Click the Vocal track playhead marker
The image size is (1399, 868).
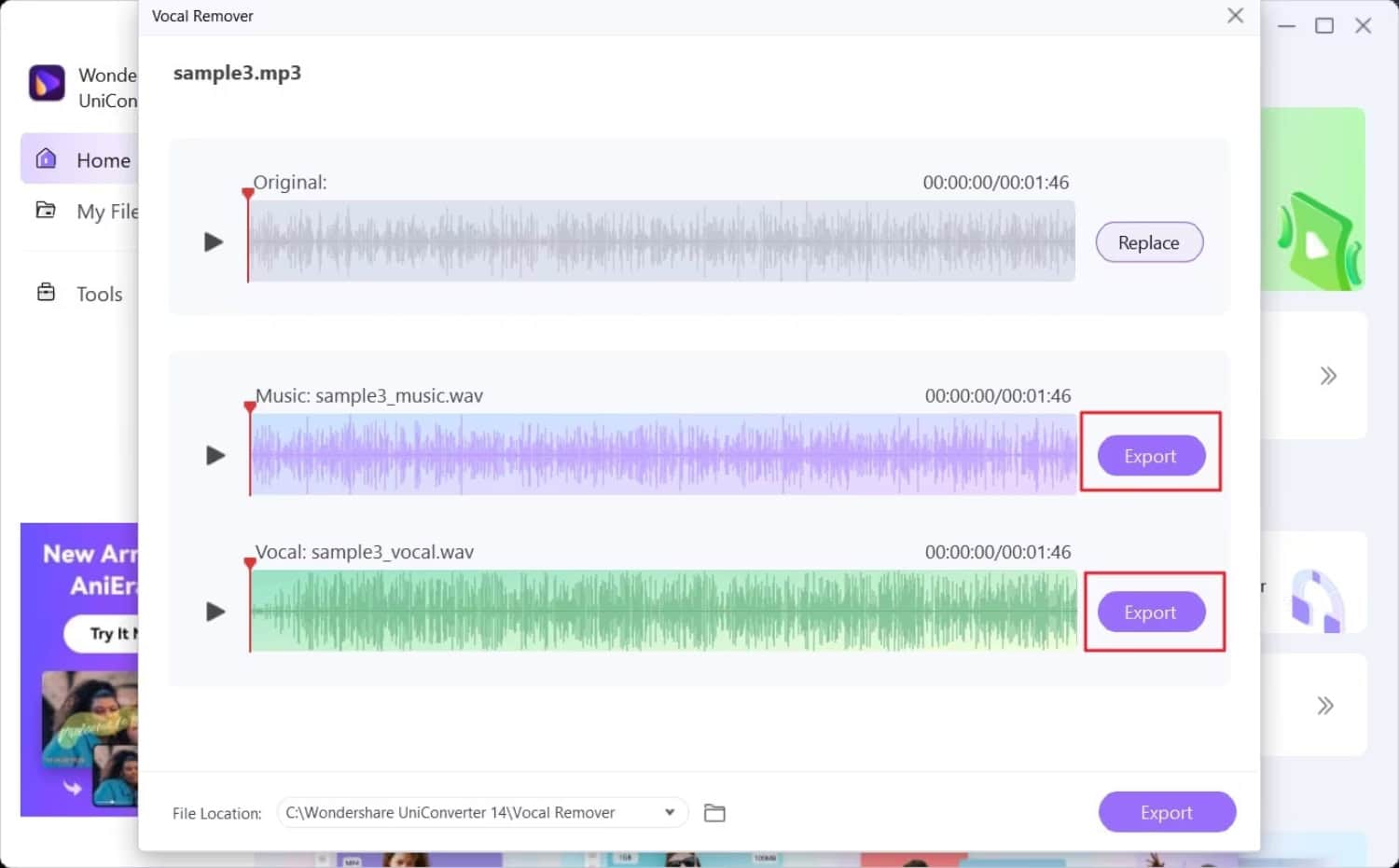pos(249,564)
